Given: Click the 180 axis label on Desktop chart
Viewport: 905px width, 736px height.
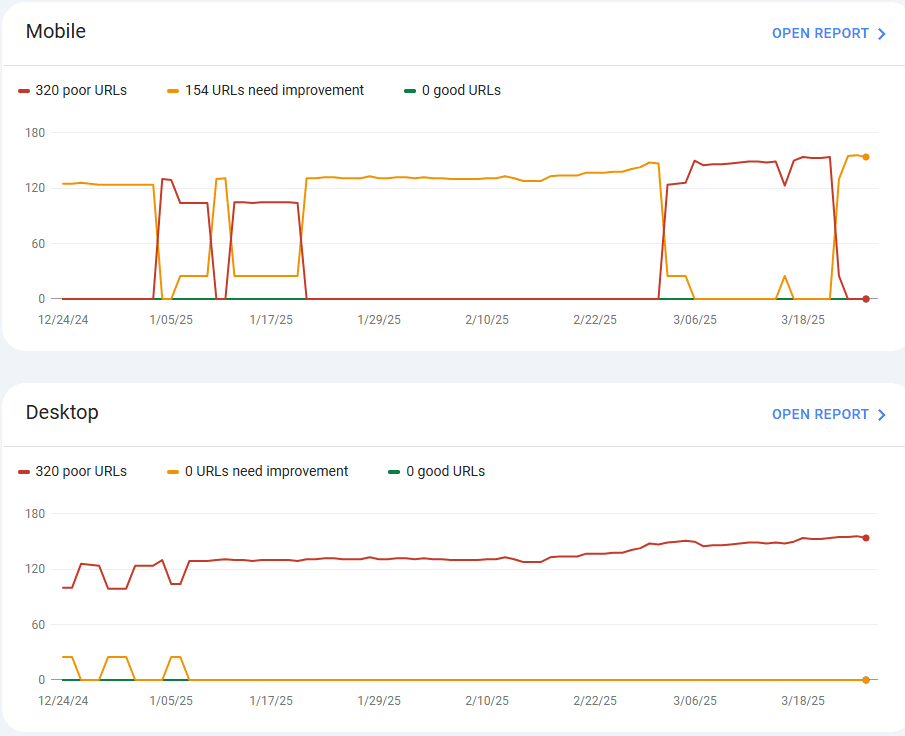Looking at the screenshot, I should point(35,514).
